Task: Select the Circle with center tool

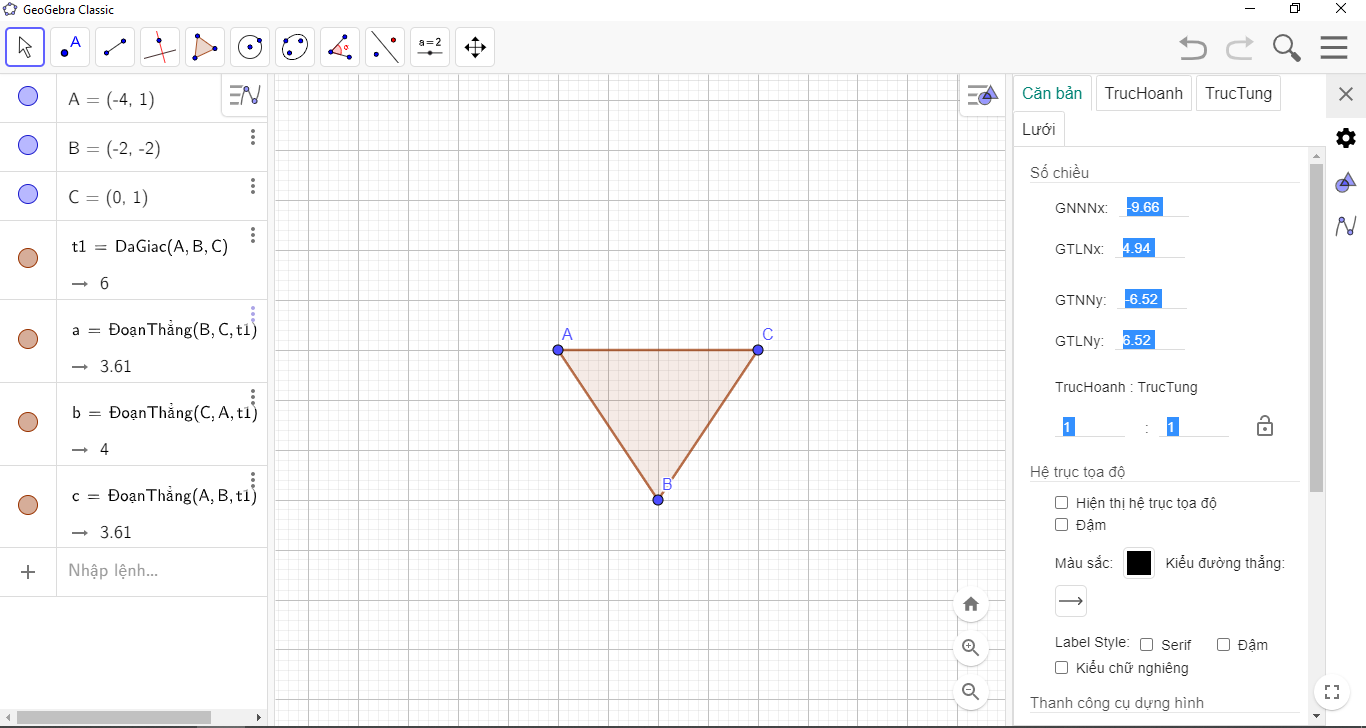Action: pyautogui.click(x=250, y=47)
